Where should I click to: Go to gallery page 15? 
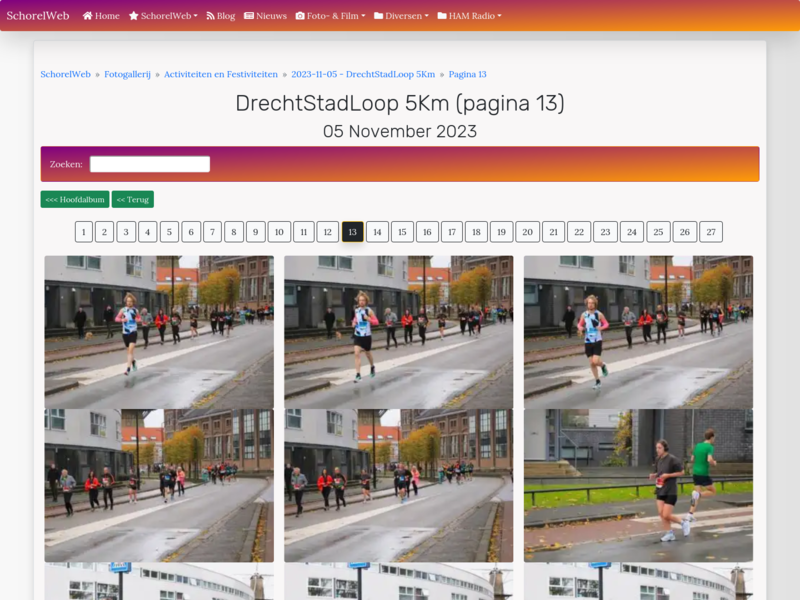pos(402,232)
